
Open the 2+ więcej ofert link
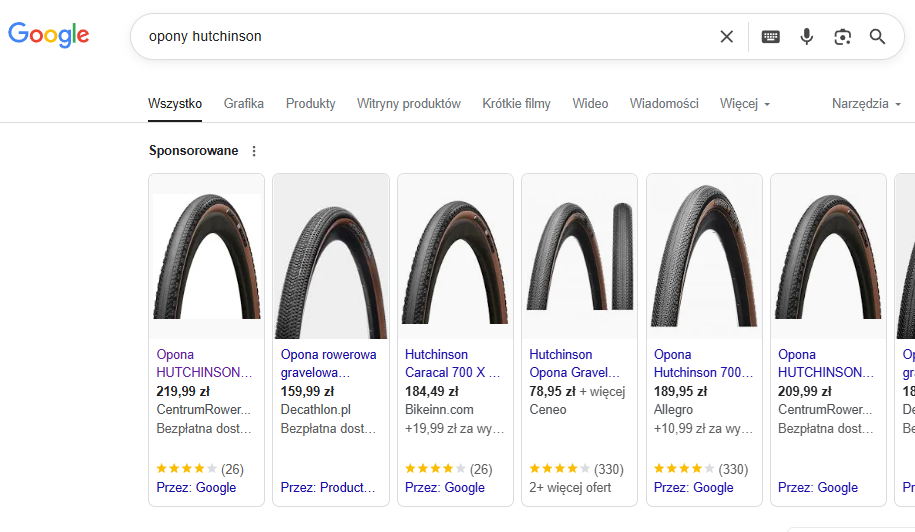click(570, 488)
